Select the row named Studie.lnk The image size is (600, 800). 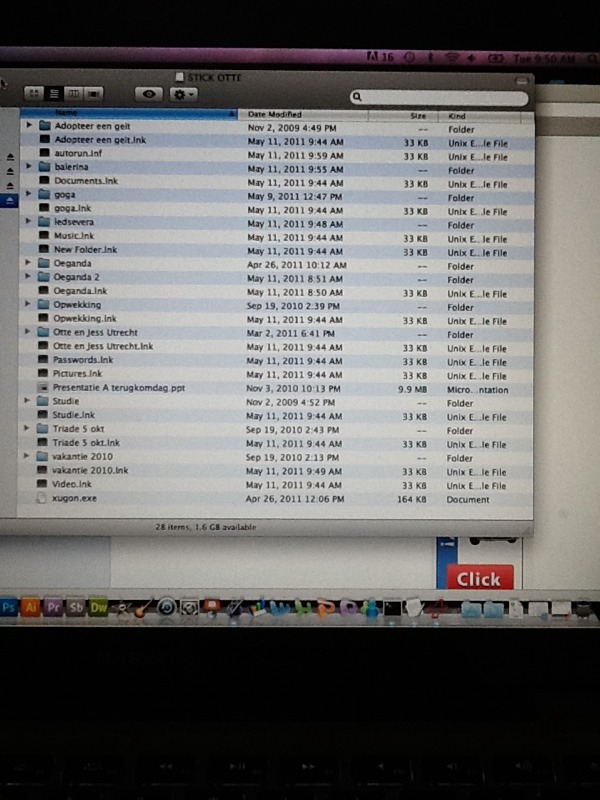point(276,415)
